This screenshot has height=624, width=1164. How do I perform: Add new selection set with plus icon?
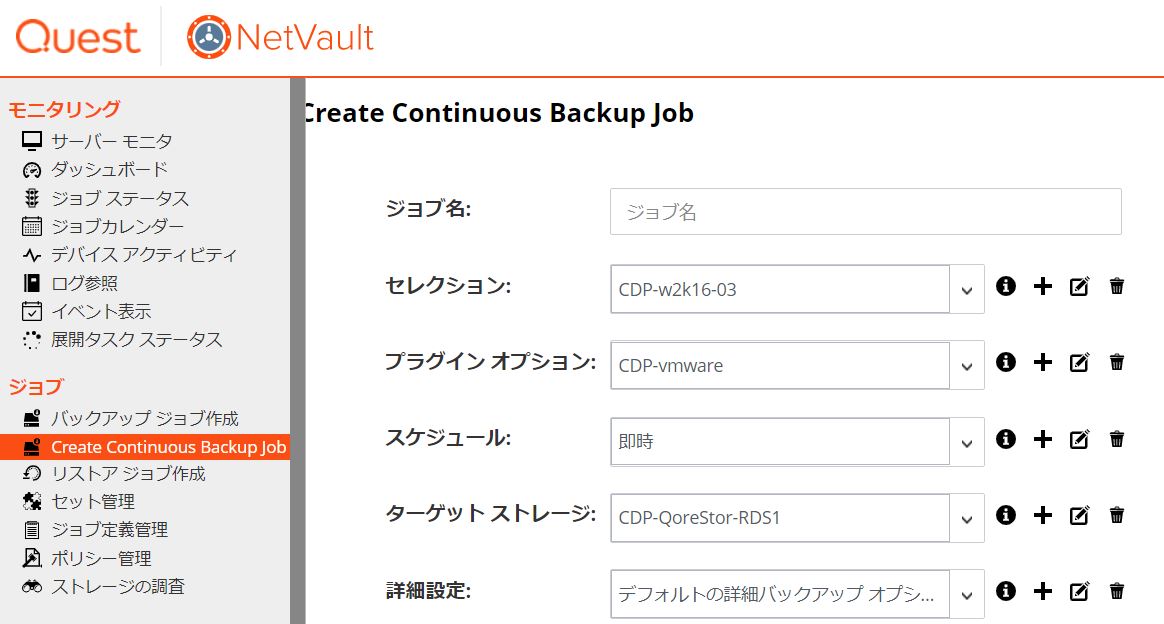(x=1043, y=286)
